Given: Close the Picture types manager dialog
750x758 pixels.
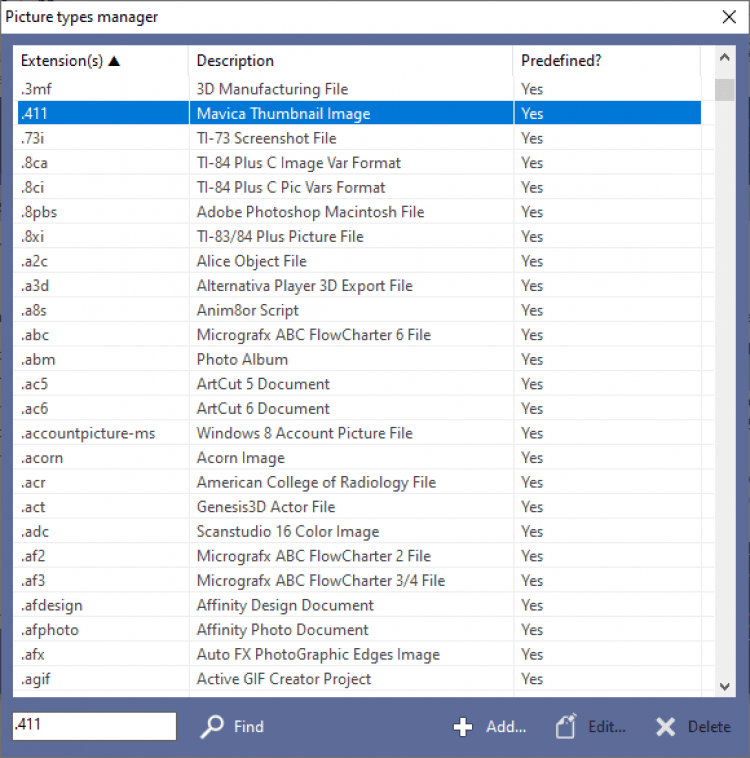Looking at the screenshot, I should click(x=729, y=17).
